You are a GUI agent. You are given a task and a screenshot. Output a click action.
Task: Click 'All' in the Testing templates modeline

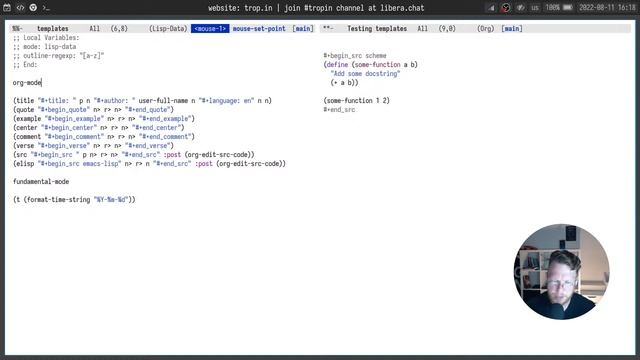pyautogui.click(x=422, y=29)
